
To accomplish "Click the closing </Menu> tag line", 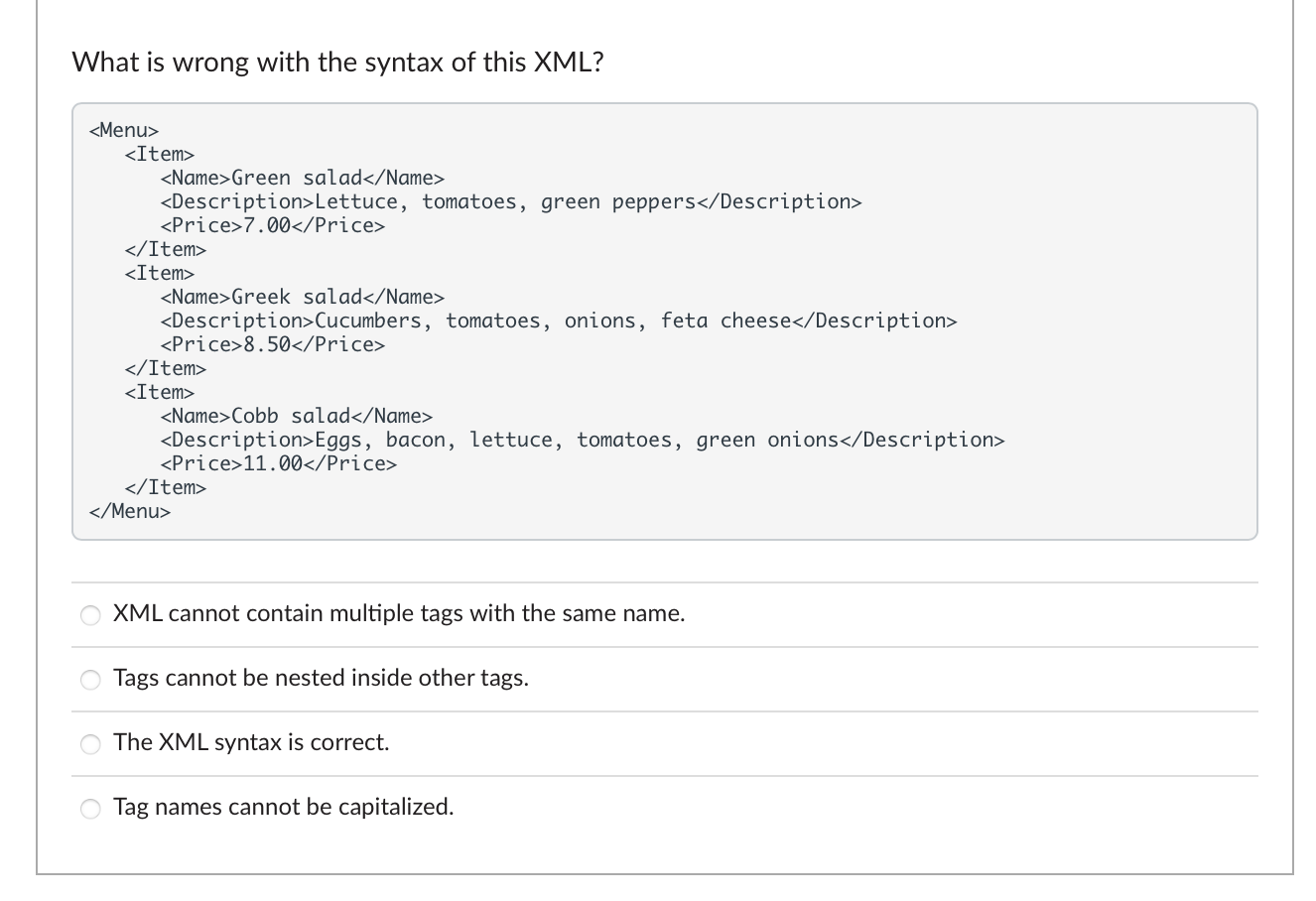I will [x=129, y=511].
